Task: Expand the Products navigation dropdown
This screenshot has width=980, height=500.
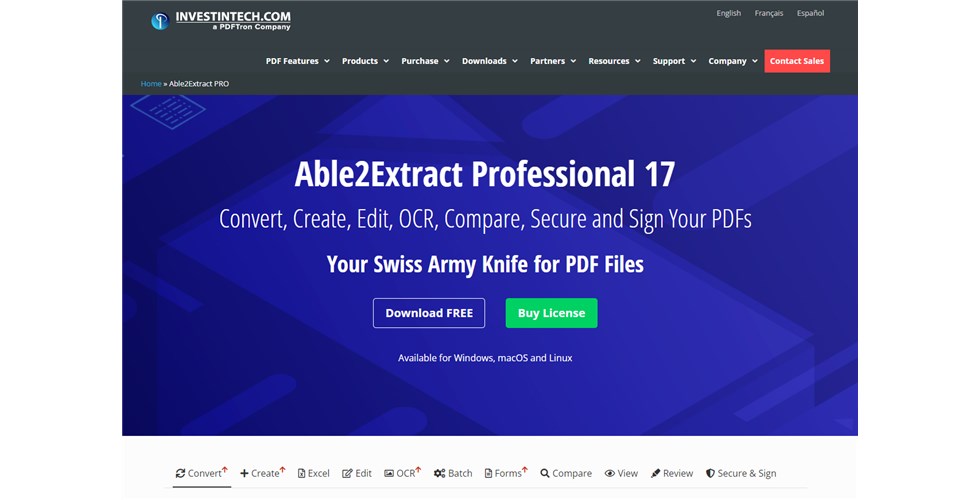Action: click(x=365, y=61)
